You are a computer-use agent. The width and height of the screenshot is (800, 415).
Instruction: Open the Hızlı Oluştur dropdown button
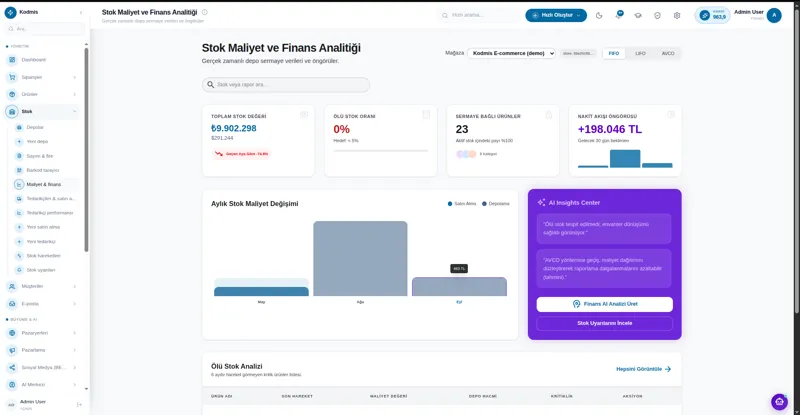(x=556, y=15)
